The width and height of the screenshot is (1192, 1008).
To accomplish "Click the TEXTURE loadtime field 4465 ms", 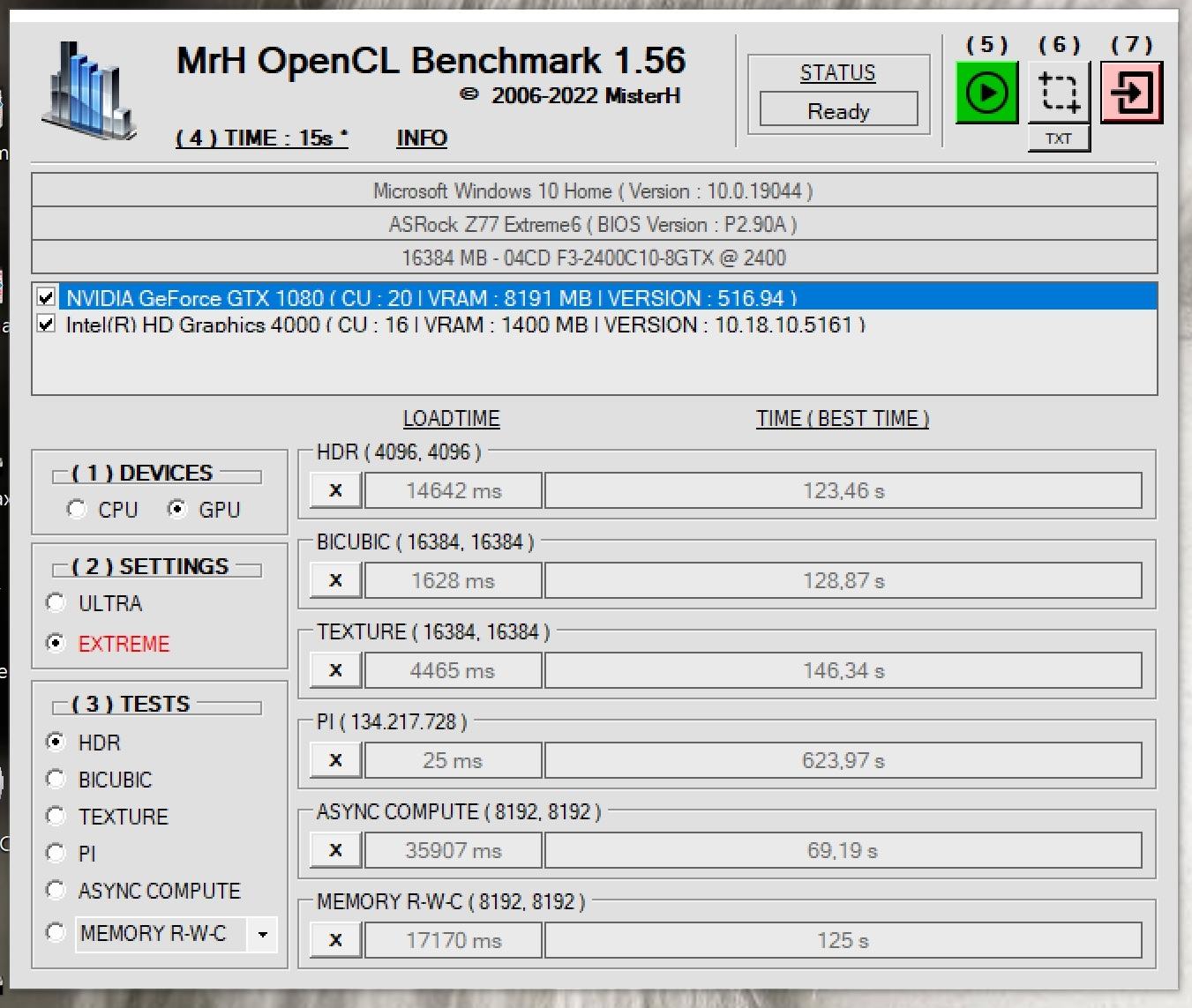I will click(x=454, y=670).
